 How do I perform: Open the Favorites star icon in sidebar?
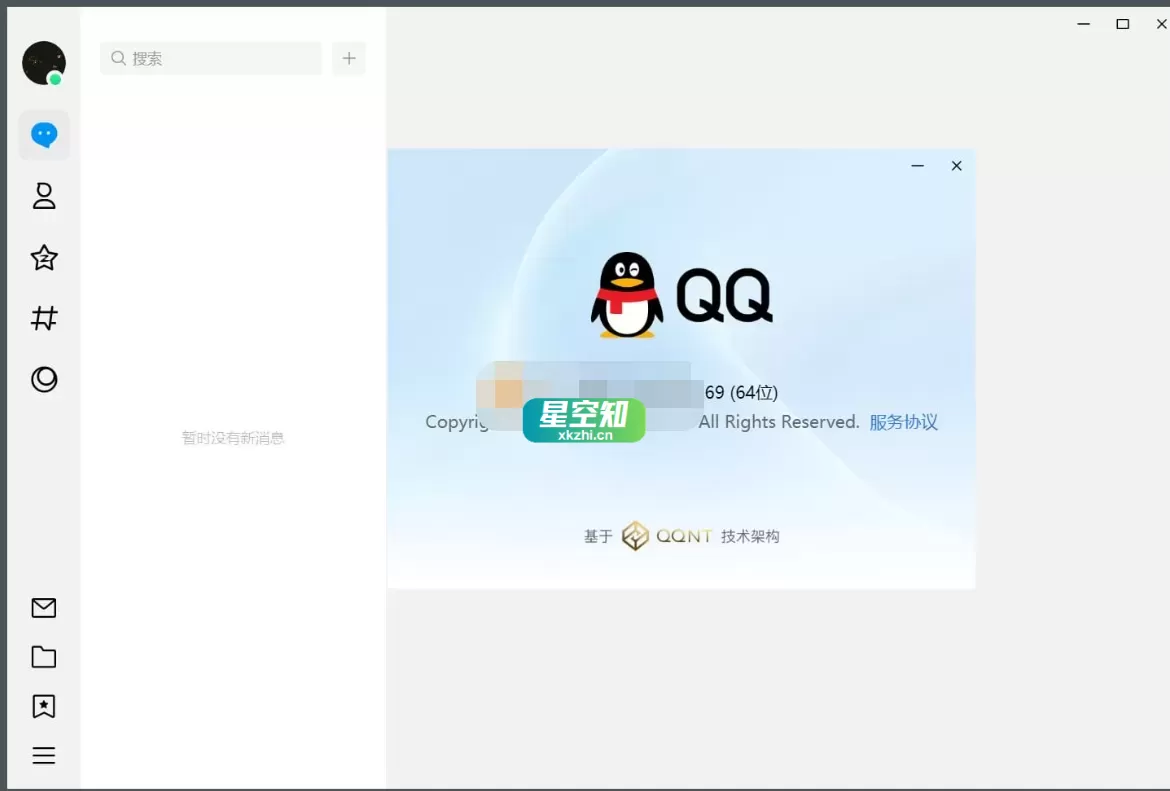(x=43, y=257)
